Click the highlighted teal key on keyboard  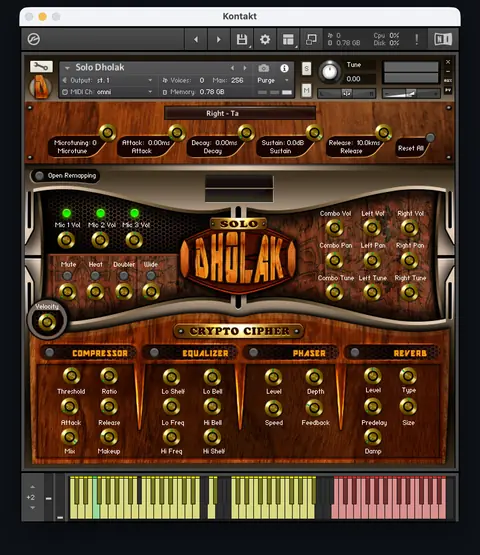coord(96,510)
